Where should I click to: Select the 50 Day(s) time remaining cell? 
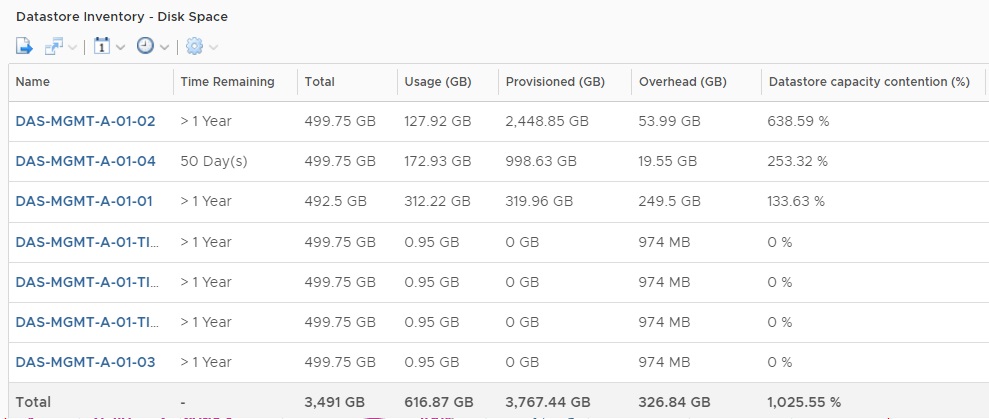tap(214, 162)
